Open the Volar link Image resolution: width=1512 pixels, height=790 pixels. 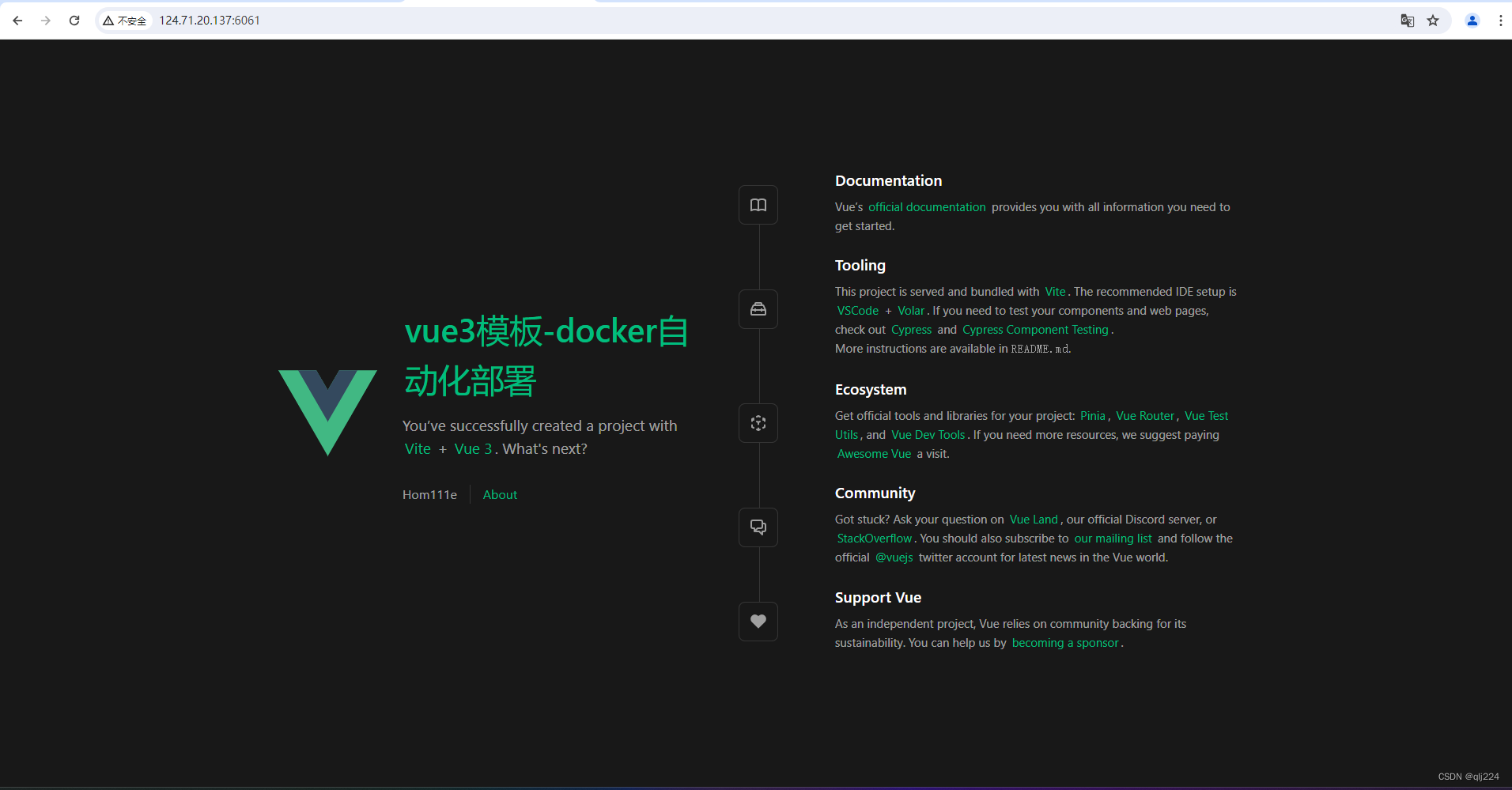click(x=911, y=311)
